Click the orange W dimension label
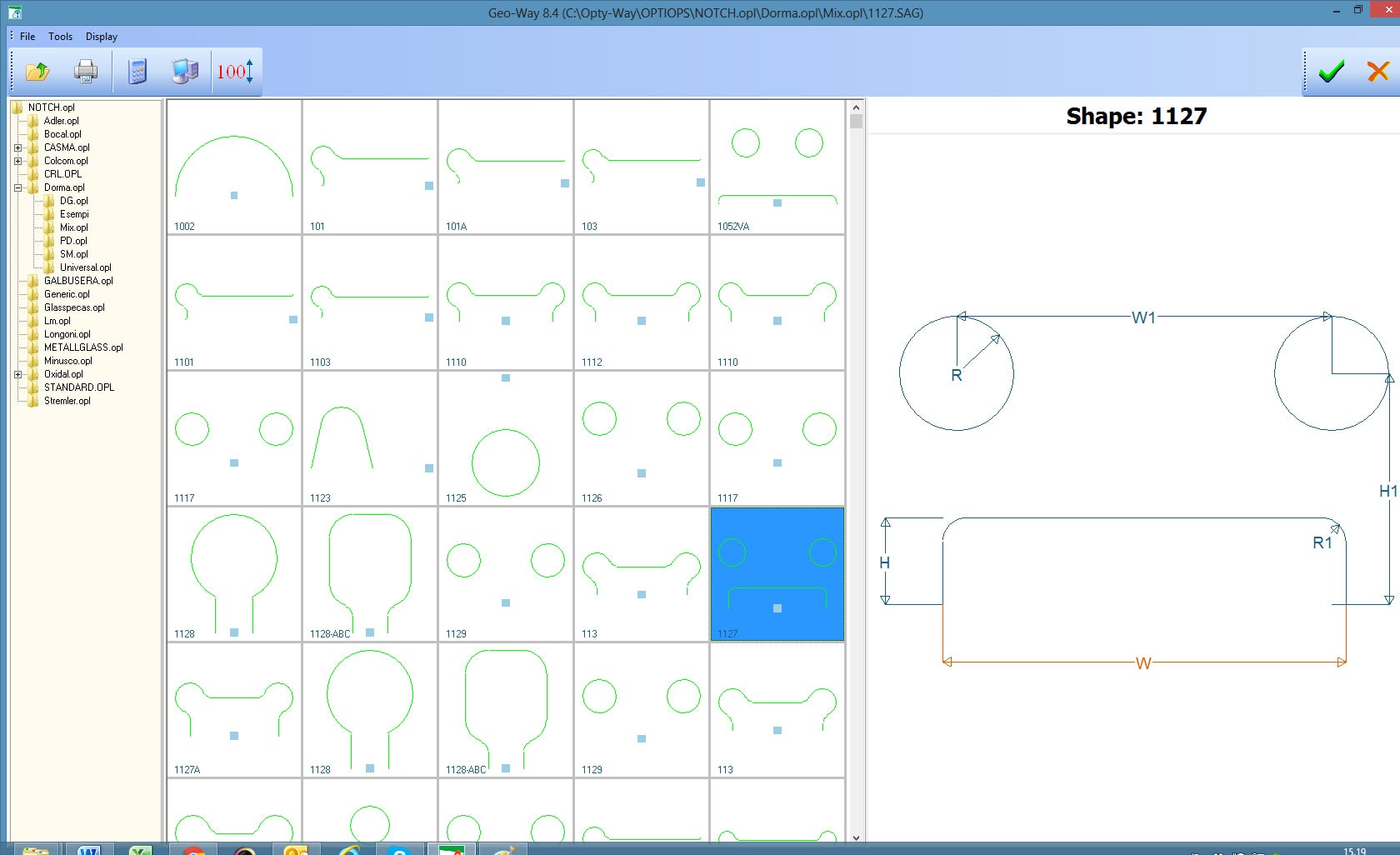1400x855 pixels. click(1143, 663)
